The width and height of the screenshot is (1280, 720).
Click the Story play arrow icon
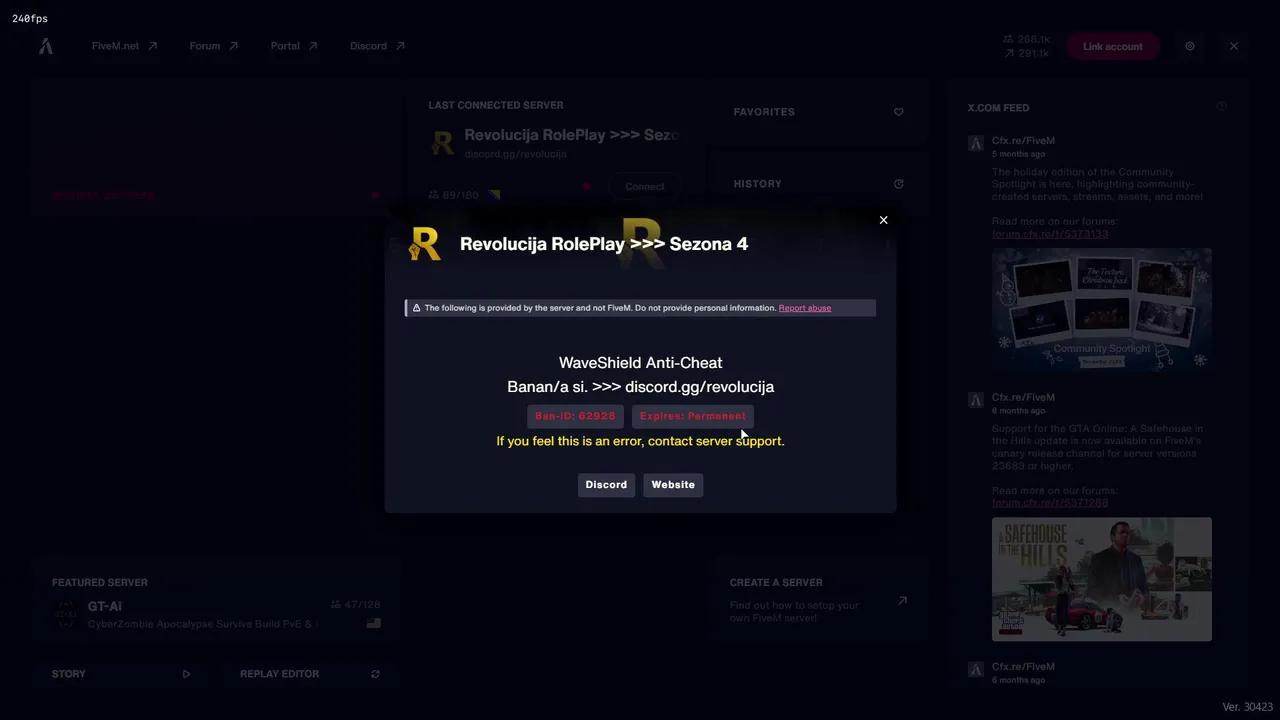[186, 674]
